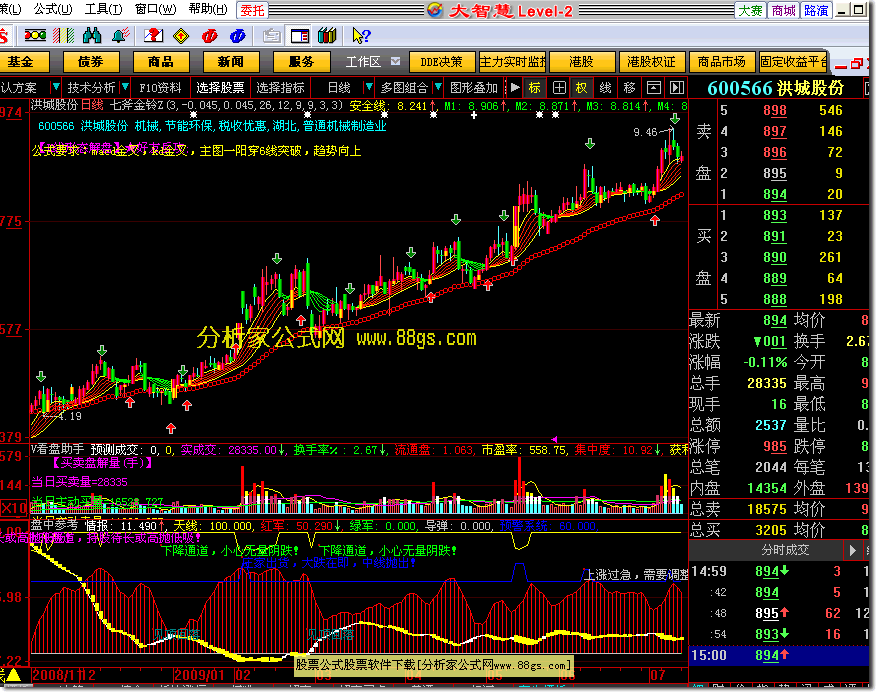Click the 图形叠加 tab
The height and width of the screenshot is (694, 879).
(474, 87)
